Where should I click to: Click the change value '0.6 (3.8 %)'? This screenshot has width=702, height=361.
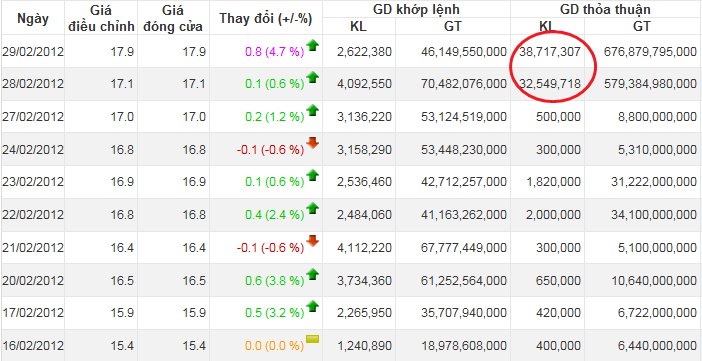click(x=274, y=281)
